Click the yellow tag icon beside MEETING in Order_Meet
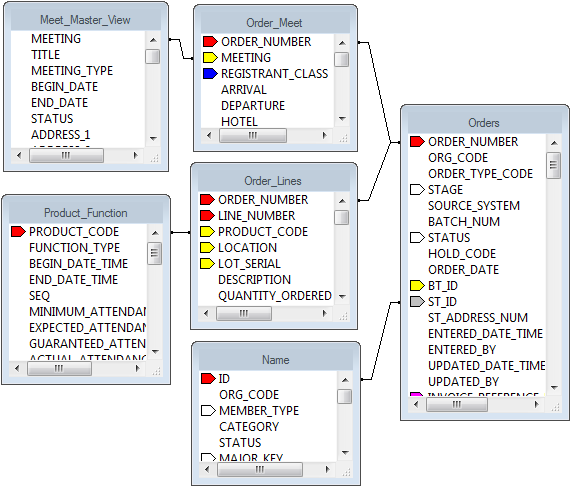The image size is (572, 487). coord(210,58)
